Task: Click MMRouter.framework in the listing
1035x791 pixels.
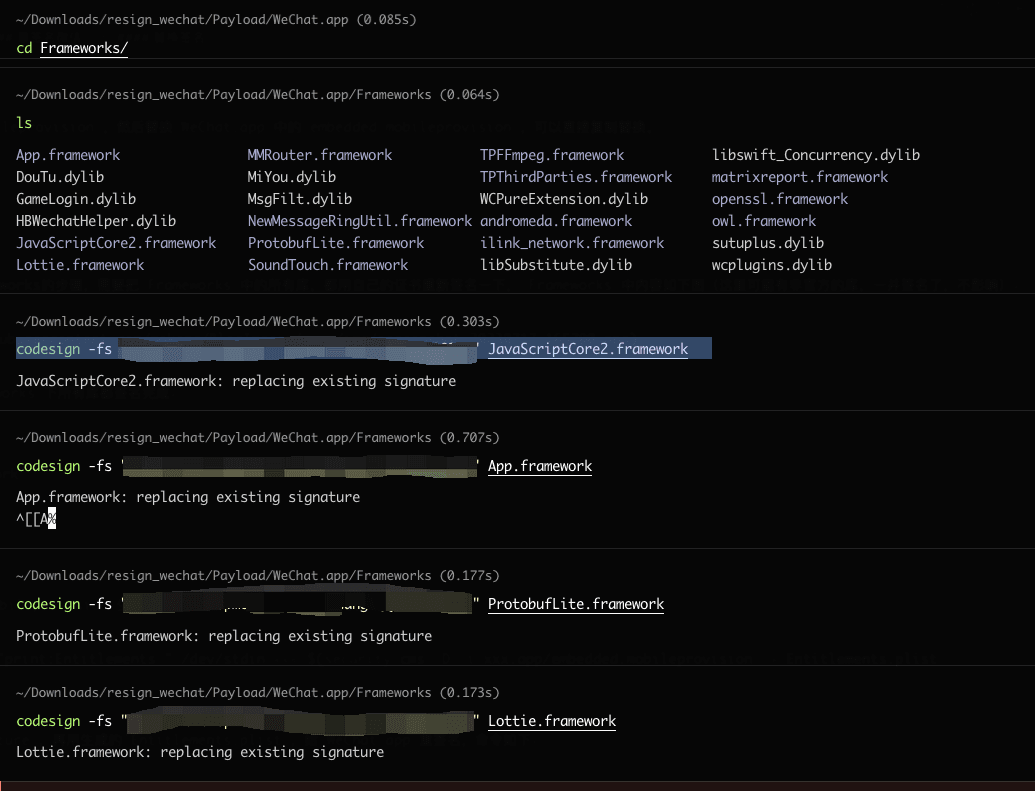Action: 319,155
